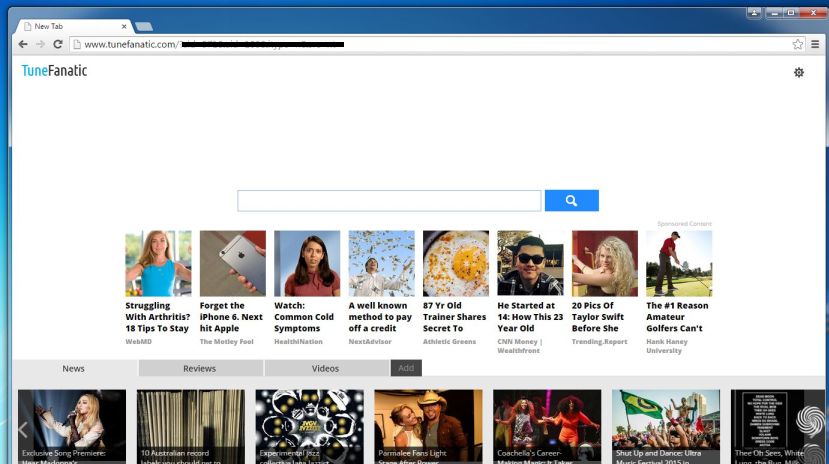Image resolution: width=829 pixels, height=464 pixels.
Task: Open the Experimental Jazz collective news card
Action: pyautogui.click(x=309, y=427)
